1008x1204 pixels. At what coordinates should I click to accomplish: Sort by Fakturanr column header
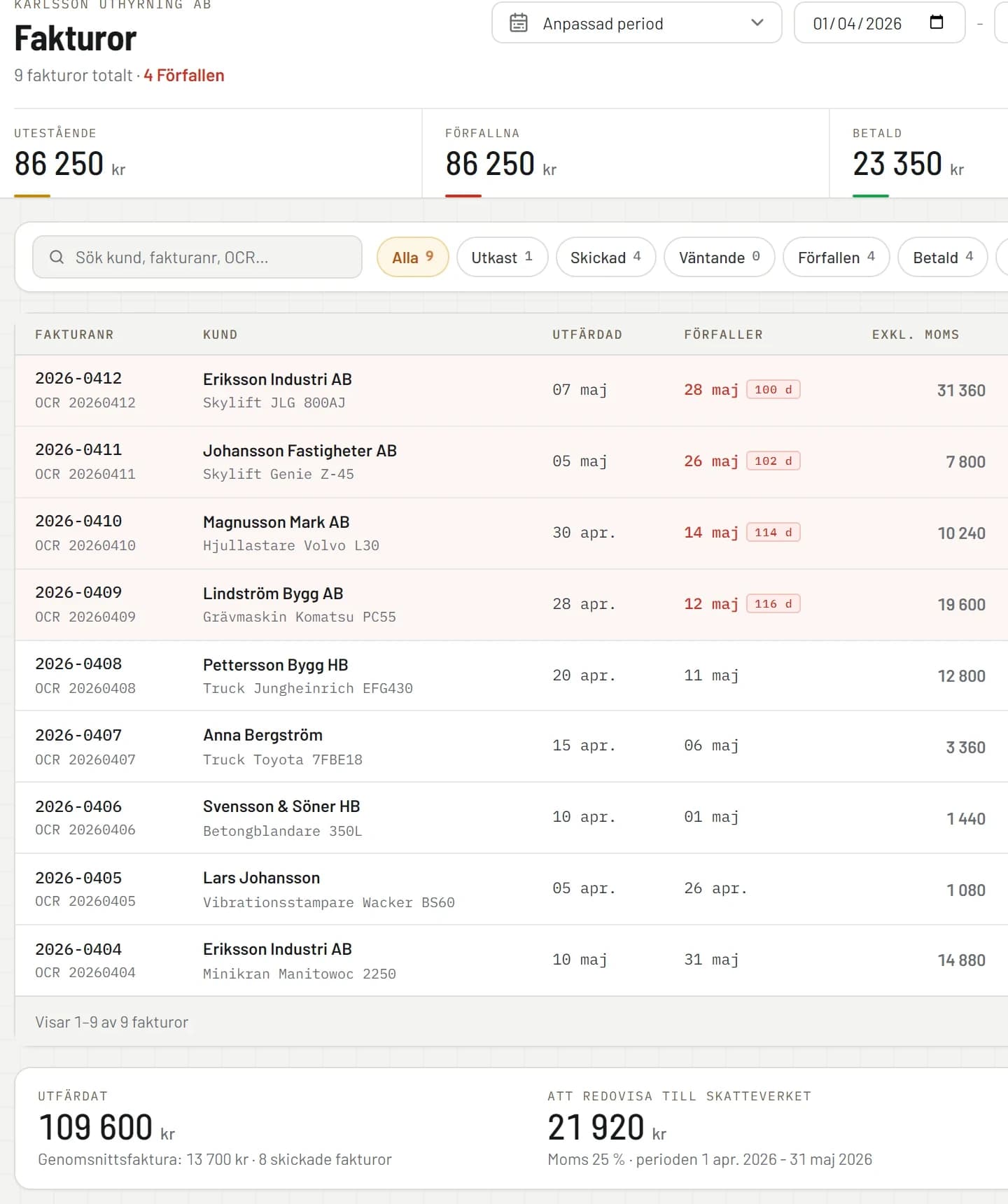click(x=74, y=335)
